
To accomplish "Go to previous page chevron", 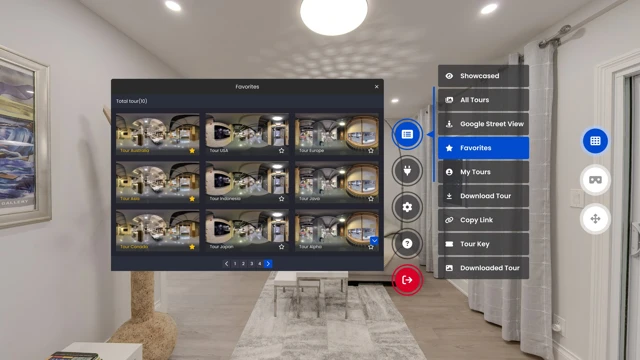I will (227, 264).
